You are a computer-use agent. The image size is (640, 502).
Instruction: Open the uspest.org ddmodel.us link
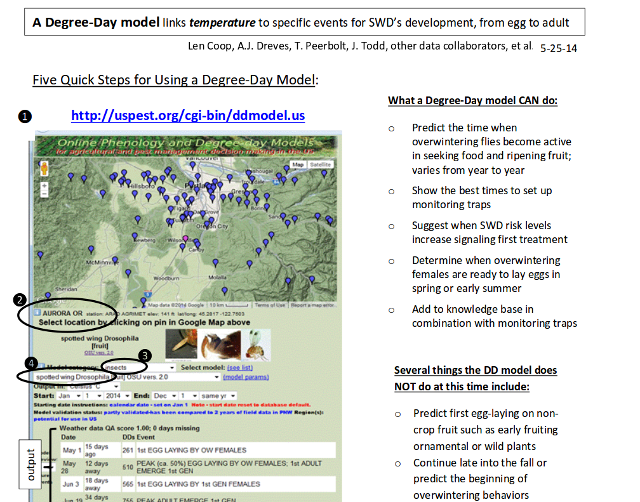[187, 116]
